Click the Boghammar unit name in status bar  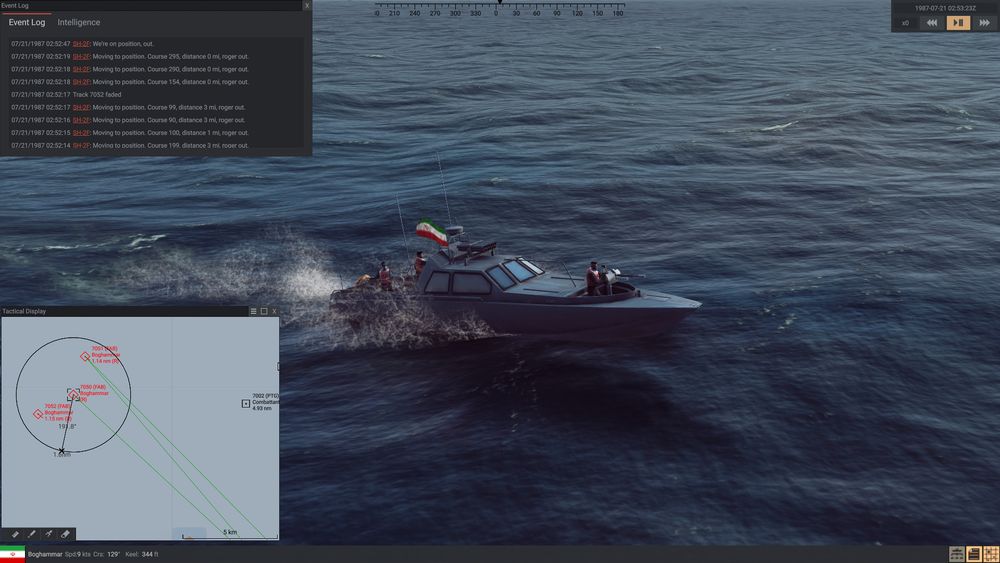pyautogui.click(x=45, y=554)
